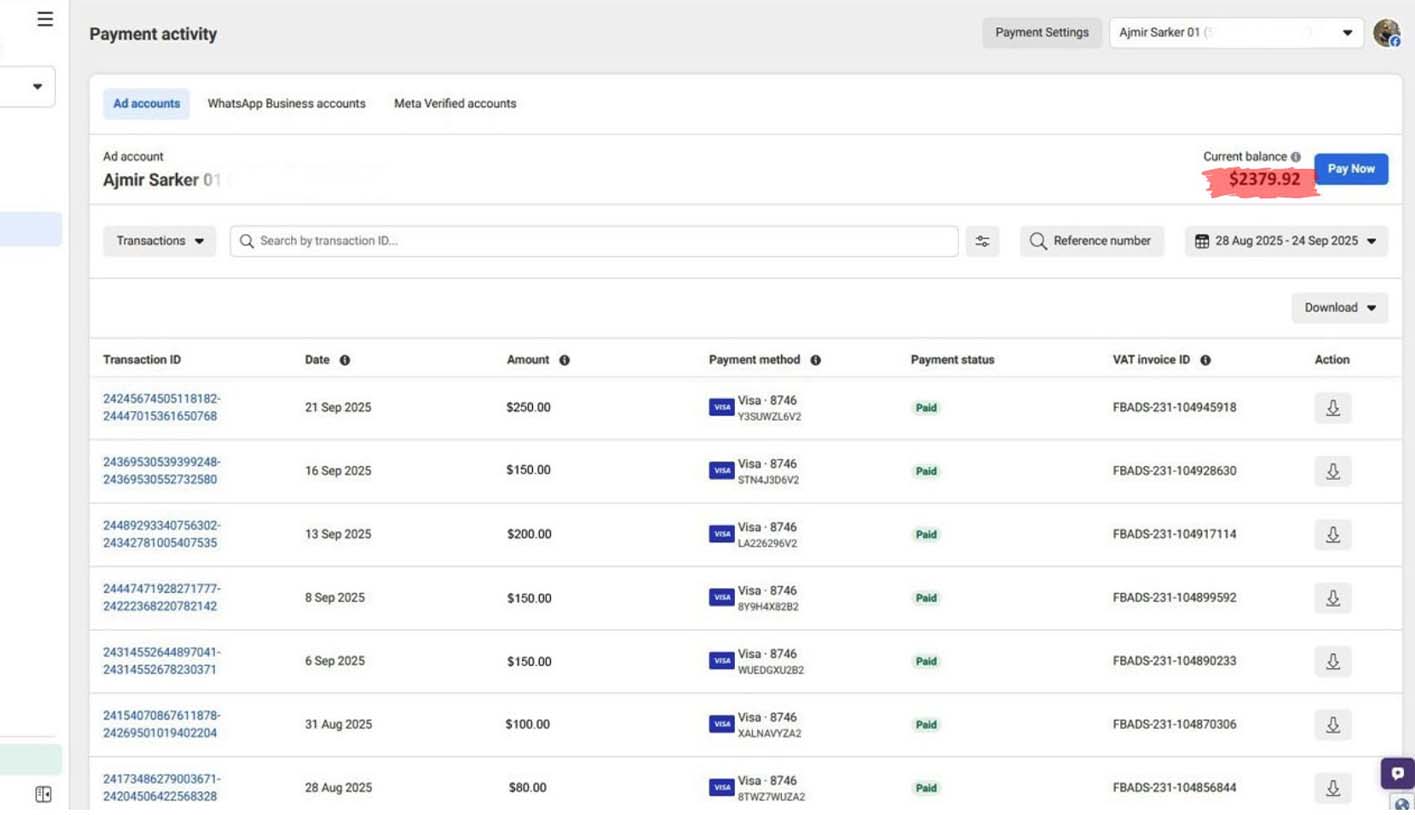
Task: Expand the Transactions dropdown
Action: [x=159, y=241]
